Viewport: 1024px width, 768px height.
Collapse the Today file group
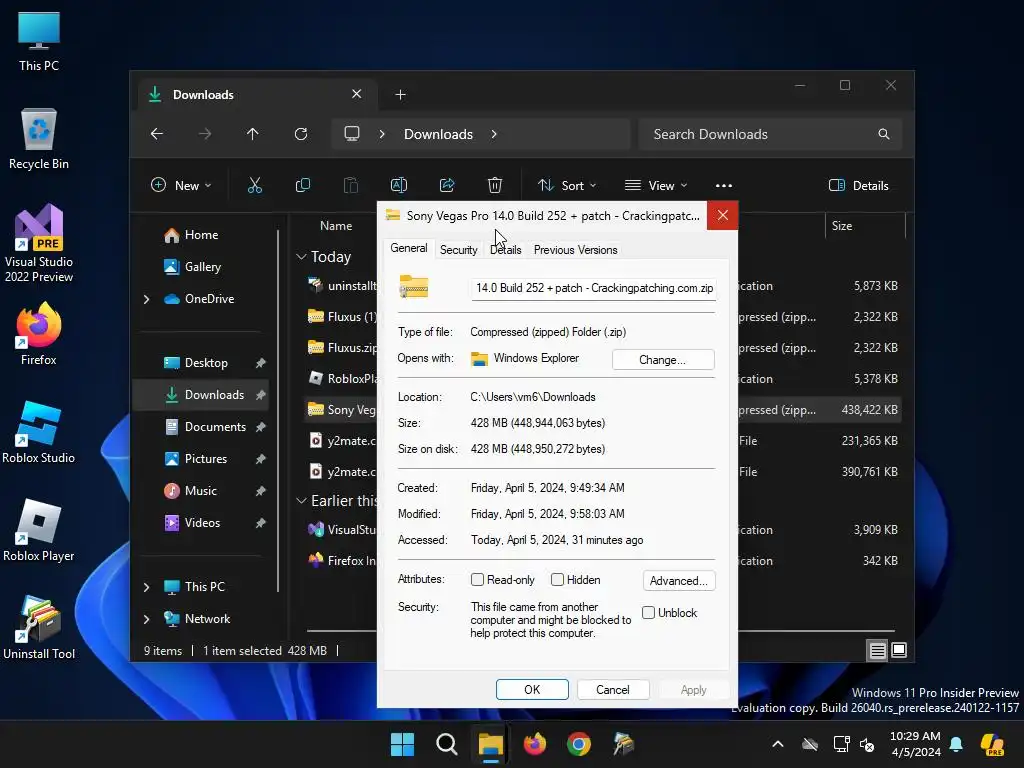pos(301,257)
